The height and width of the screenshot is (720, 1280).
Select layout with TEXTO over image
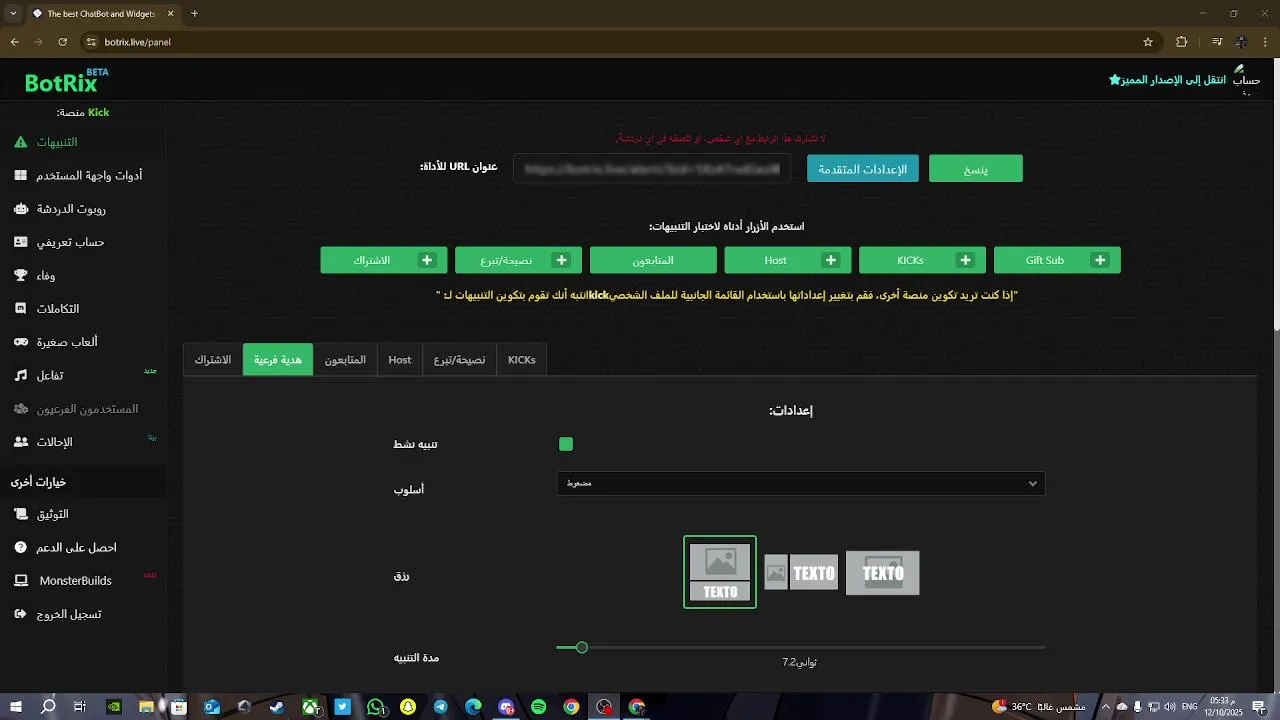(883, 573)
